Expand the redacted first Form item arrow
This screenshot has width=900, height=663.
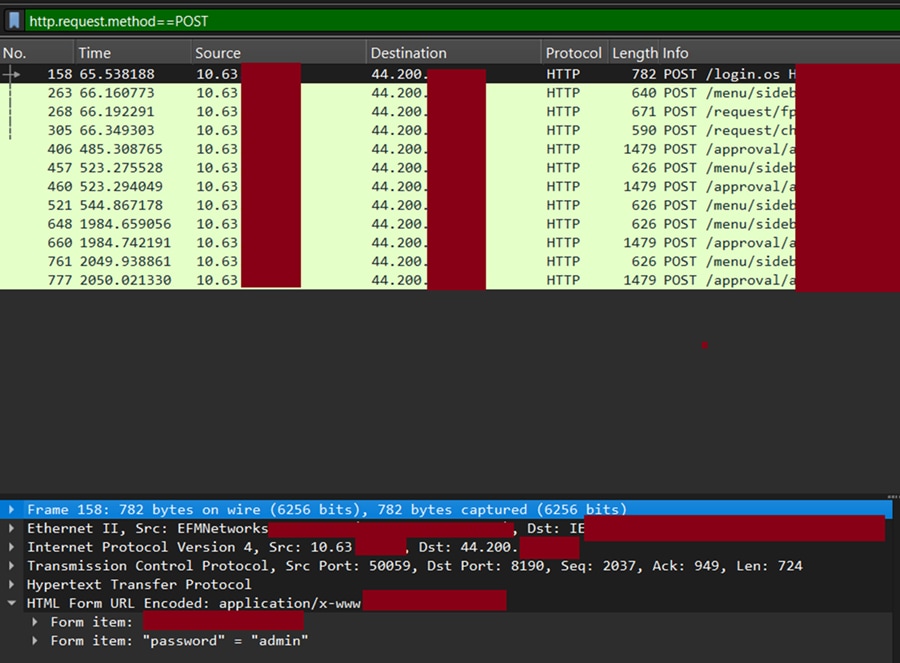coord(35,622)
